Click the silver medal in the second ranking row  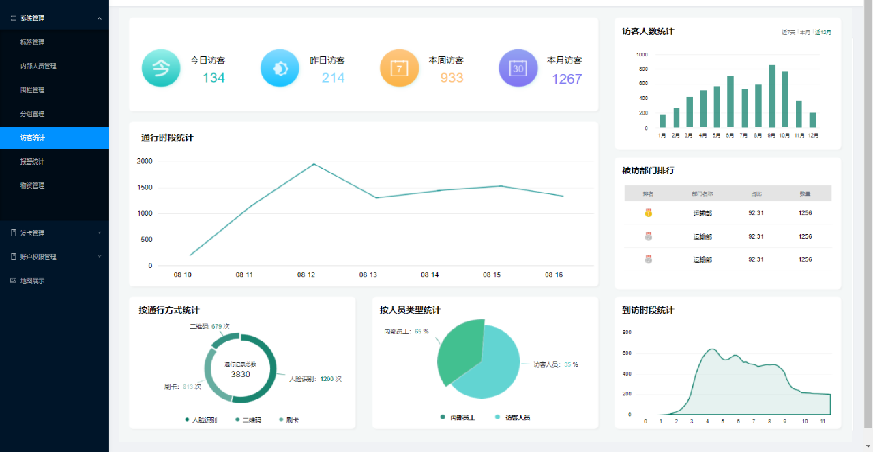[648, 236]
